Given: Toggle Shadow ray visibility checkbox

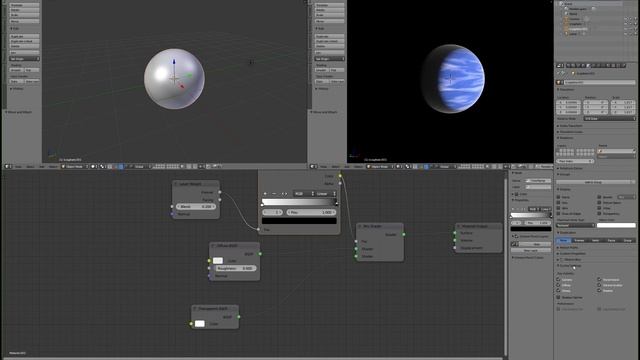Looking at the screenshot, I should [599, 290].
